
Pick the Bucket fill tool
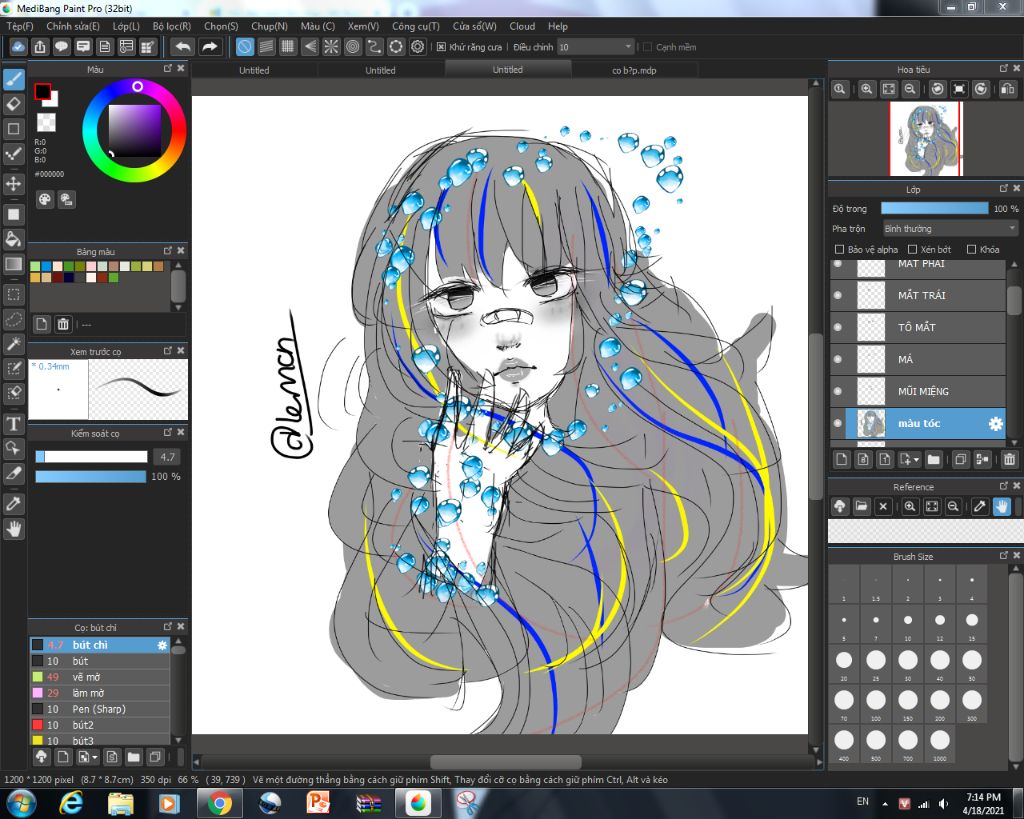coord(14,239)
